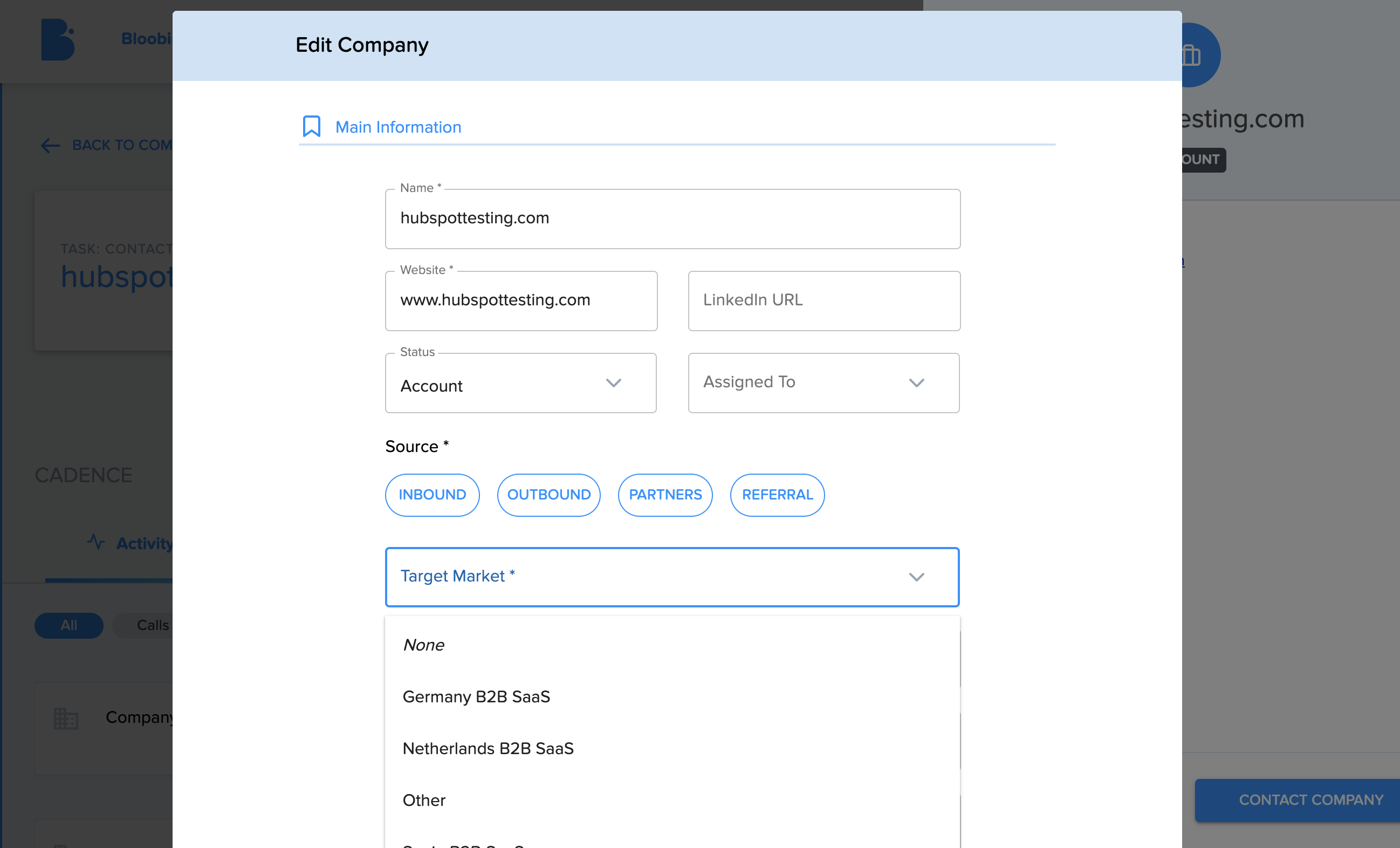Screen dimensions: 1400x848
Task: Click the Bloobirds brand name
Action: point(146,39)
